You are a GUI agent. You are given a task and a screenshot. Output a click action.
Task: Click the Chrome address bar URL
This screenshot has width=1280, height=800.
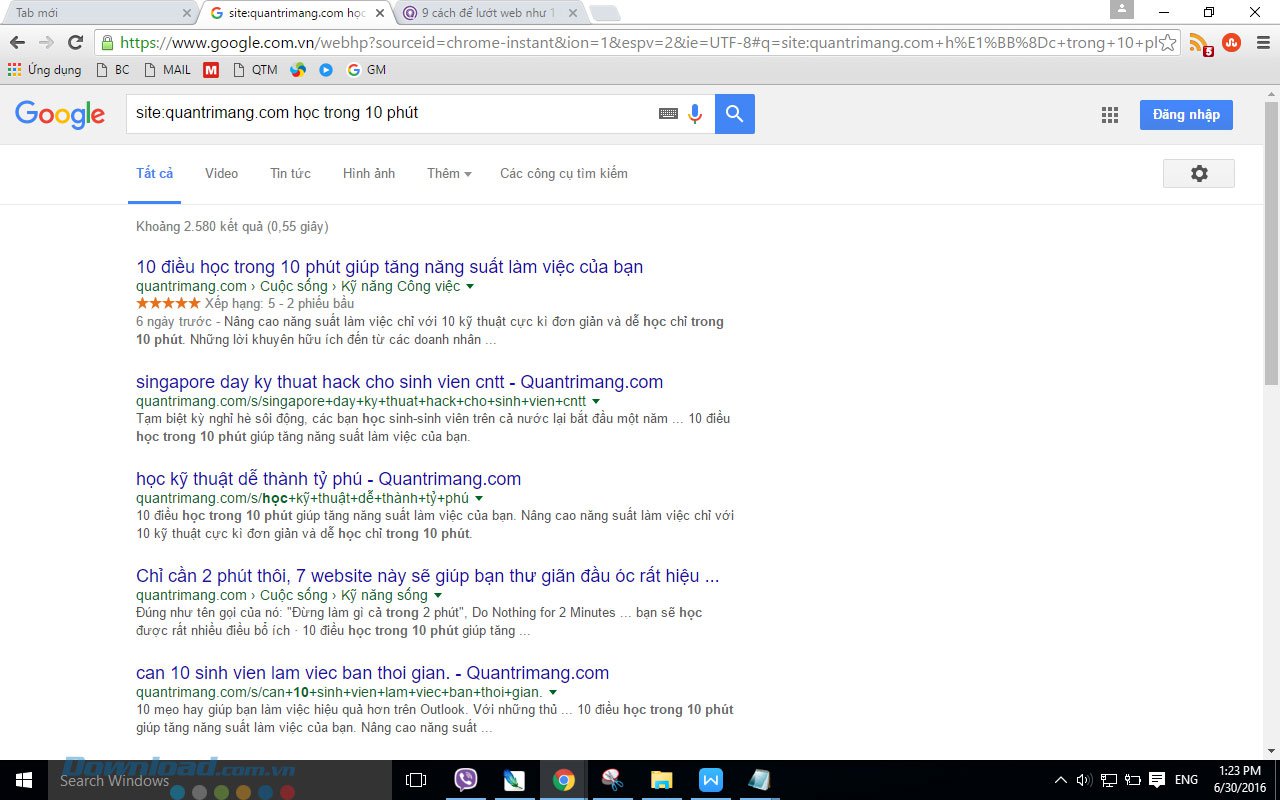638,43
